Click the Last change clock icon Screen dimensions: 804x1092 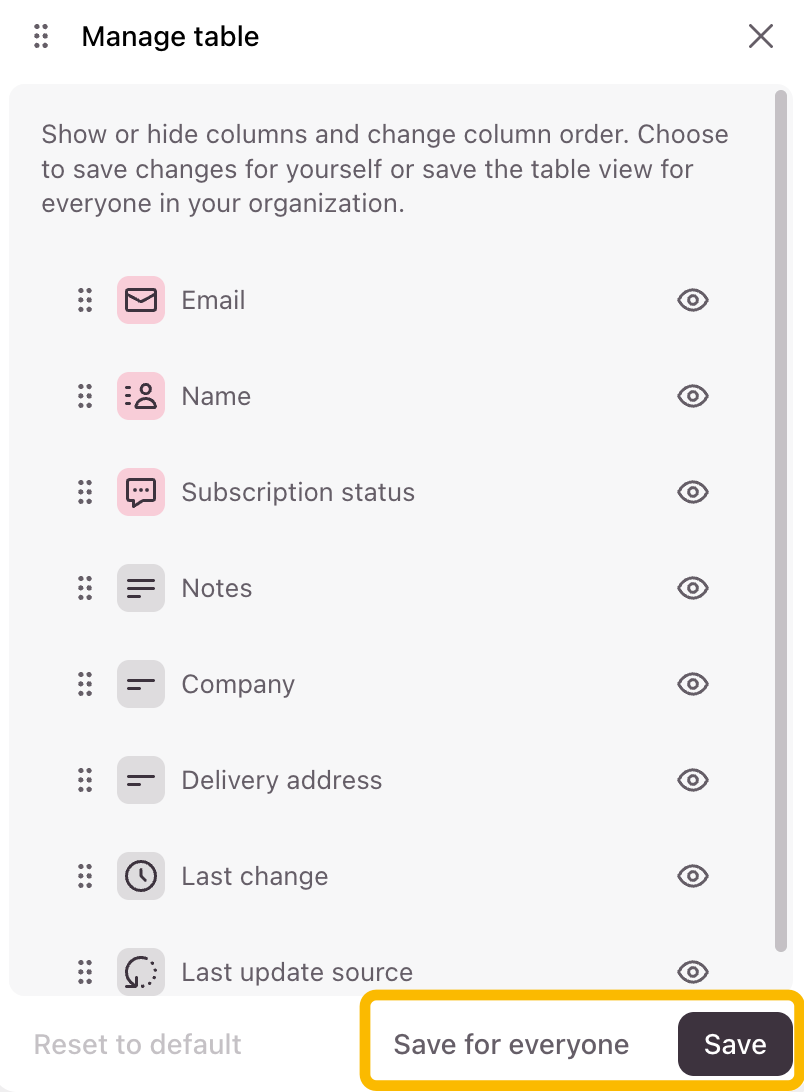141,876
